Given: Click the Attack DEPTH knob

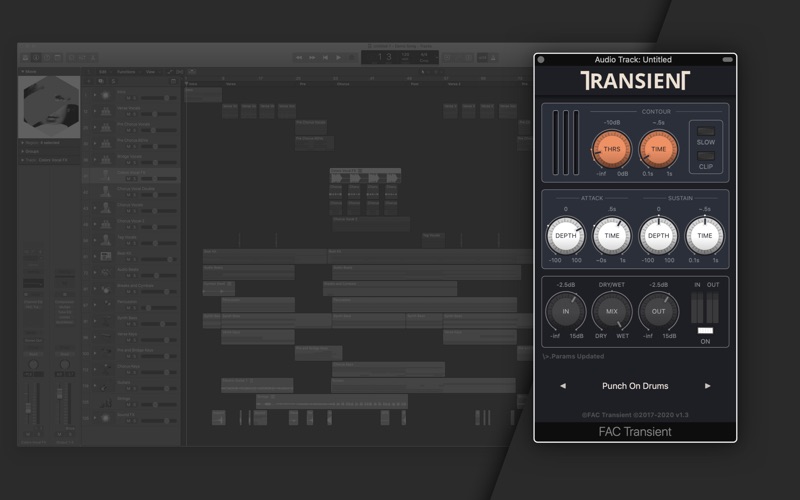Looking at the screenshot, I should point(565,236).
